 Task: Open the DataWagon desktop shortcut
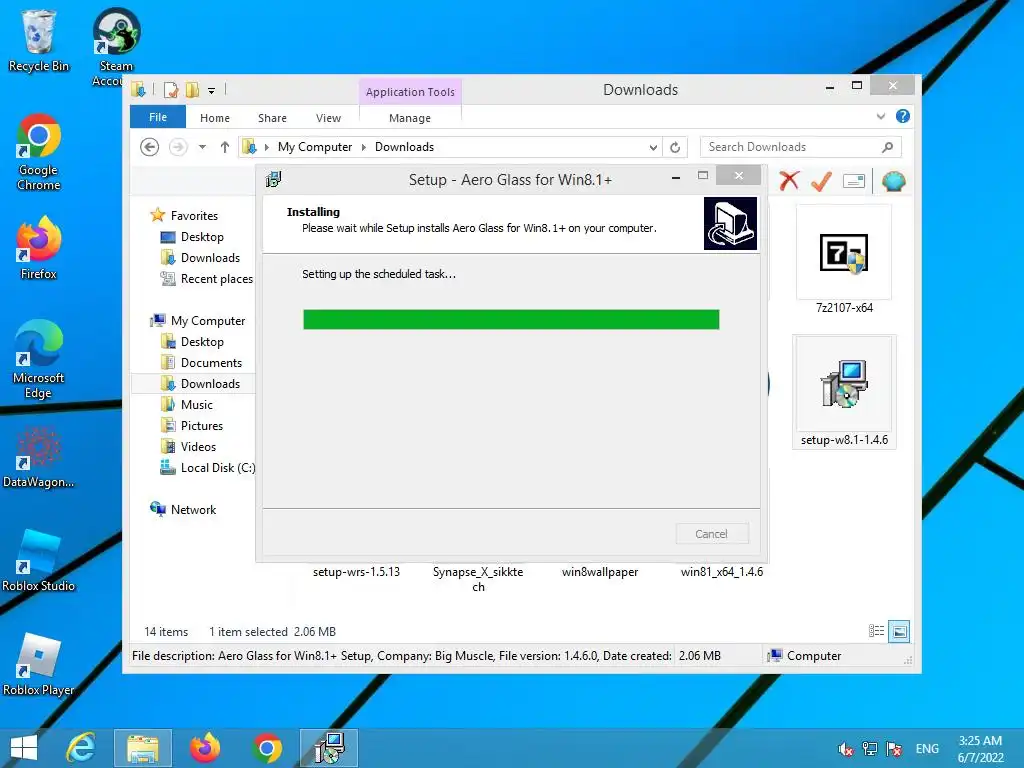[x=39, y=457]
